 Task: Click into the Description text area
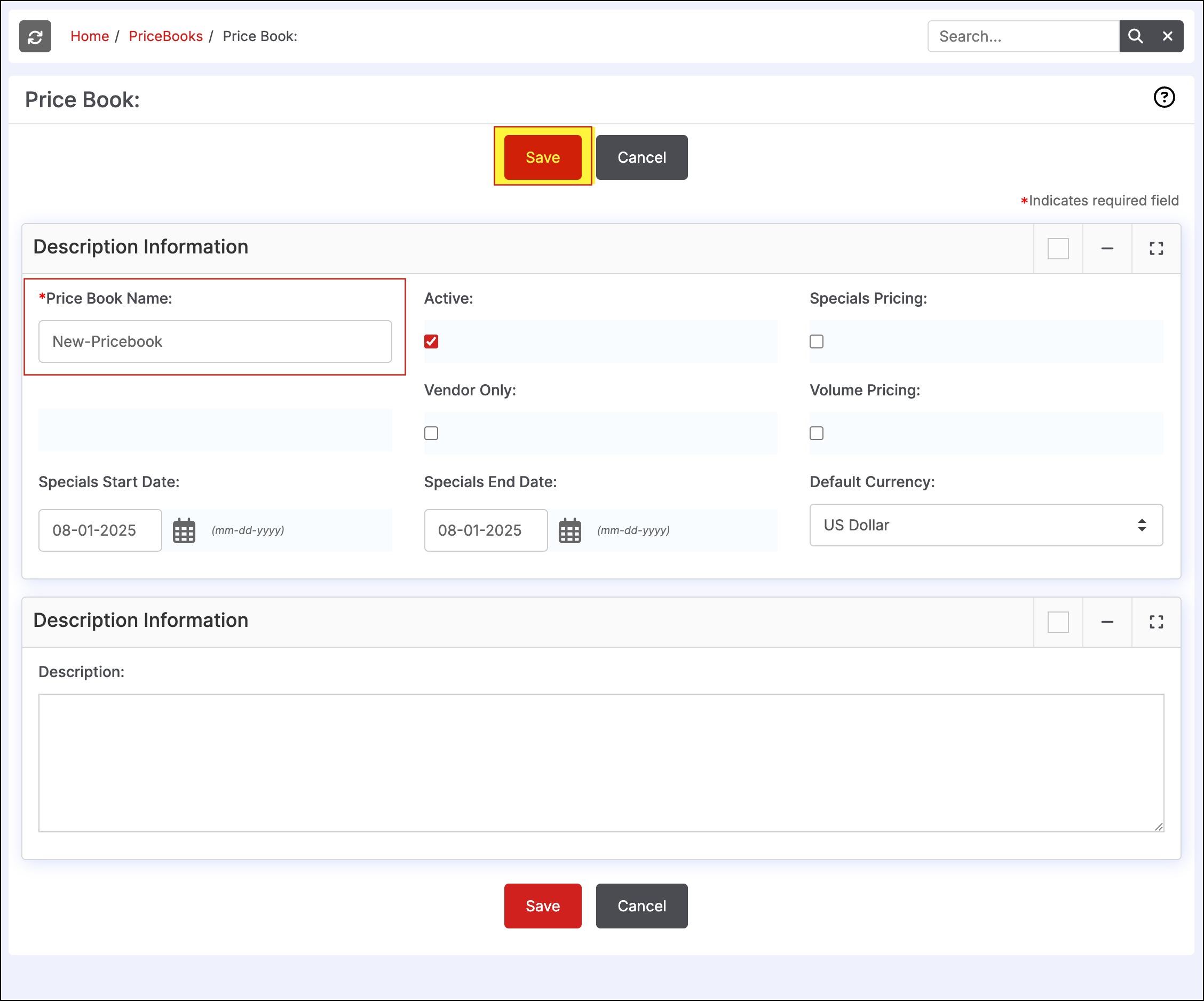click(601, 763)
